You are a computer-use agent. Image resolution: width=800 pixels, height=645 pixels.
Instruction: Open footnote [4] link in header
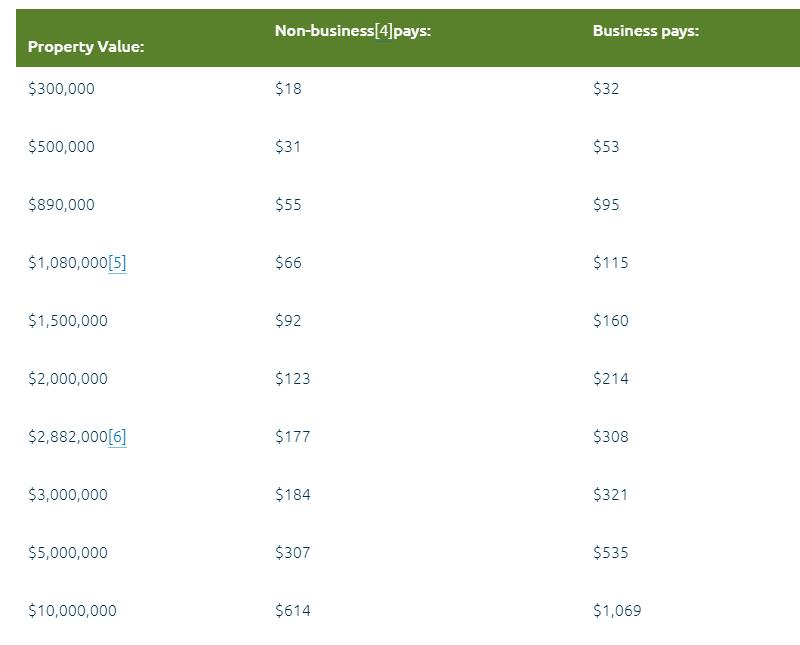(383, 31)
